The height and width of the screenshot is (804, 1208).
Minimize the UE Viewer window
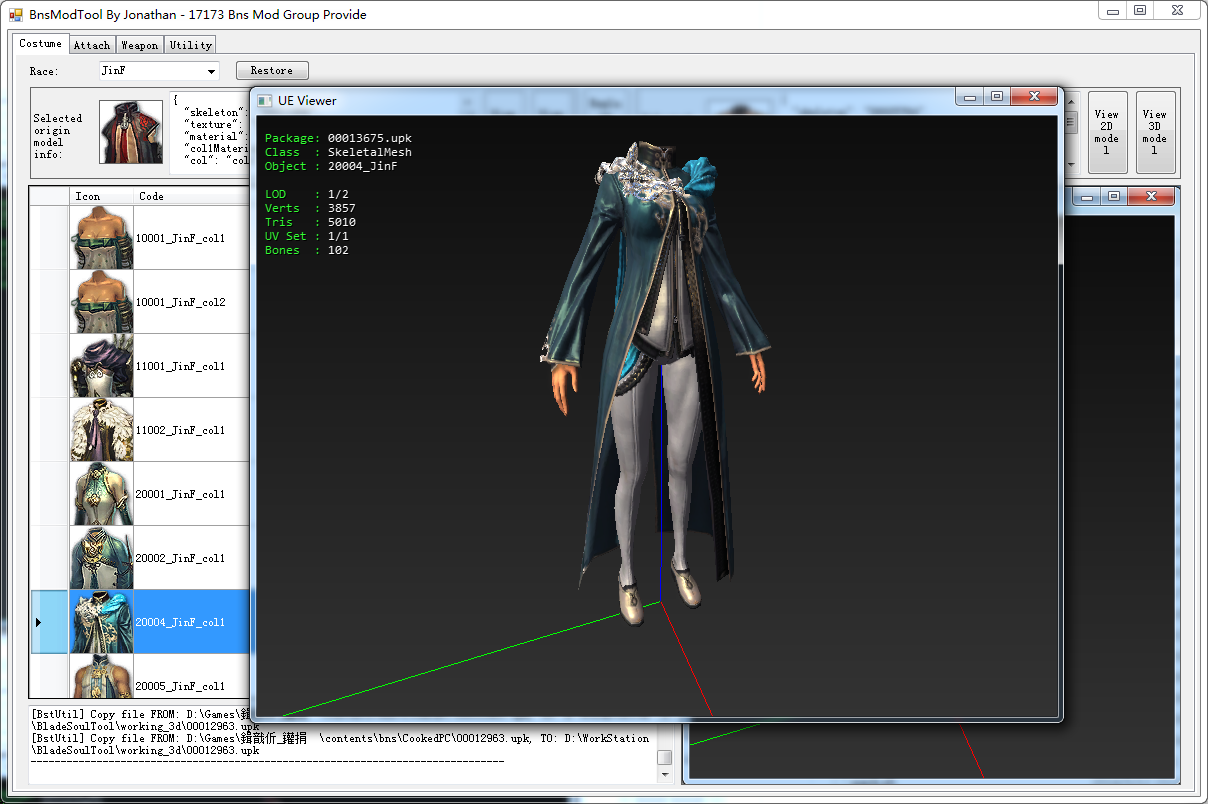click(x=969, y=96)
